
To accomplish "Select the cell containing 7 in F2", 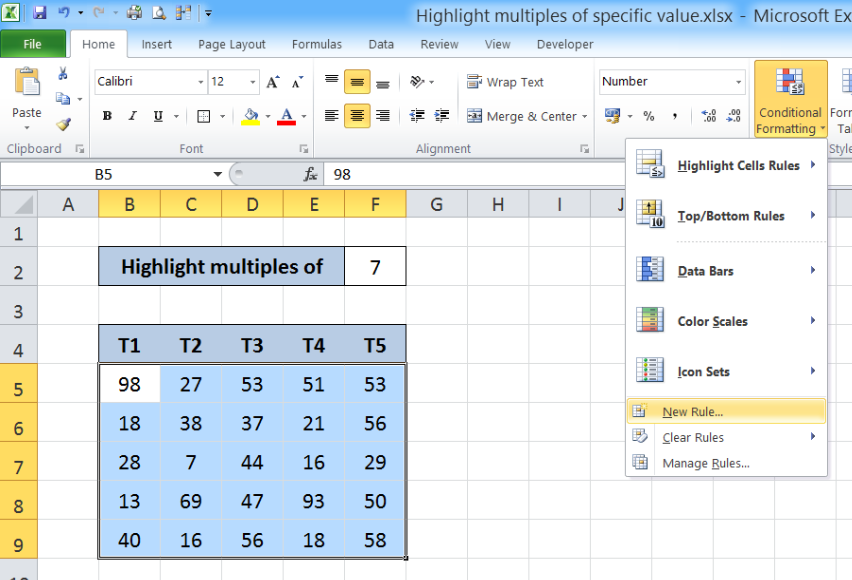I will click(375, 266).
